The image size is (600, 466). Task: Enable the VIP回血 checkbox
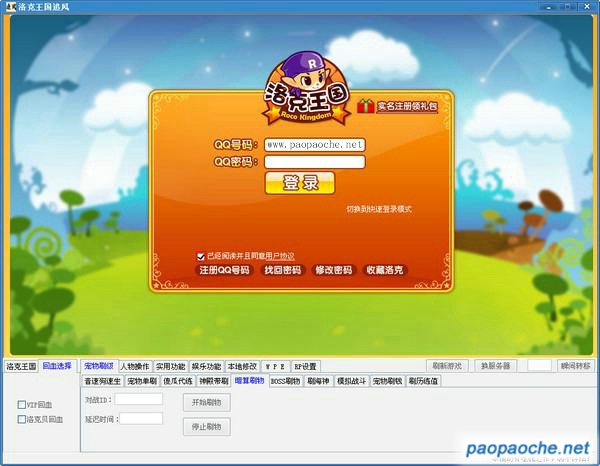point(22,404)
